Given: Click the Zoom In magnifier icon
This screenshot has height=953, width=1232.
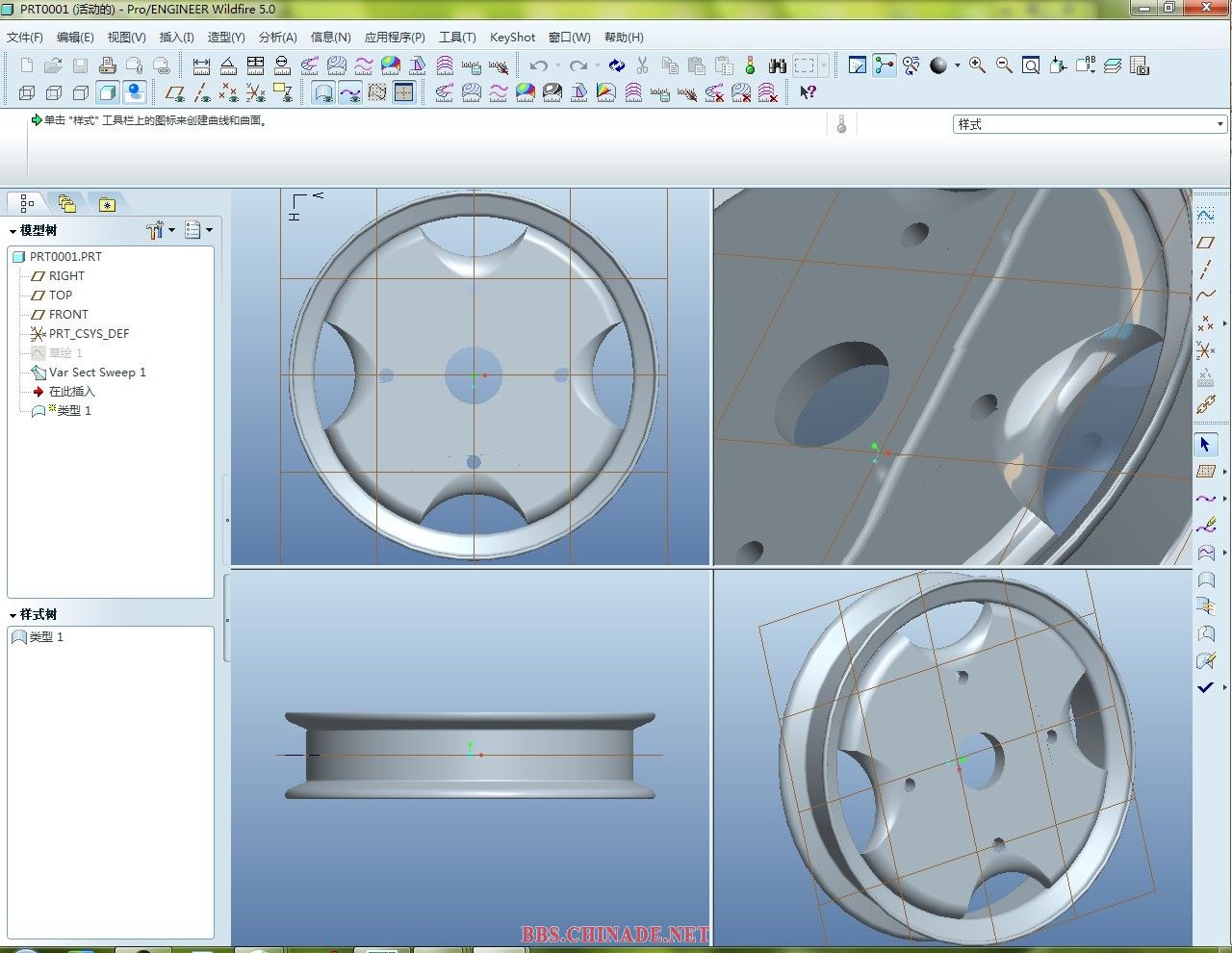Looking at the screenshot, I should point(977,65).
